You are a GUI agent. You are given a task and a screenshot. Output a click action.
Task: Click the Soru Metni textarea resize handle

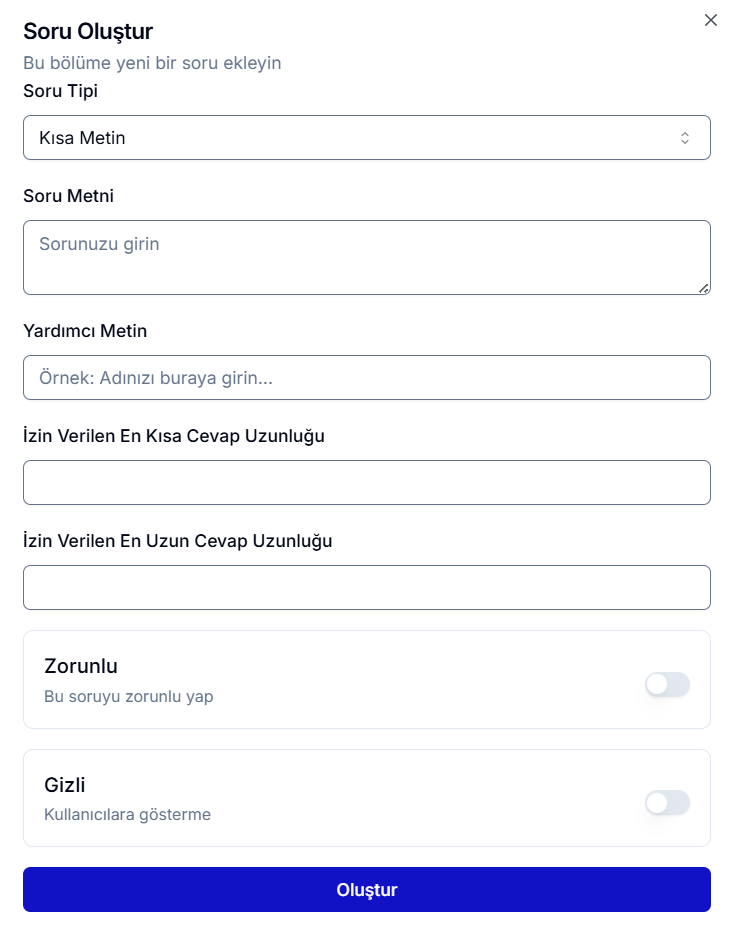(704, 288)
